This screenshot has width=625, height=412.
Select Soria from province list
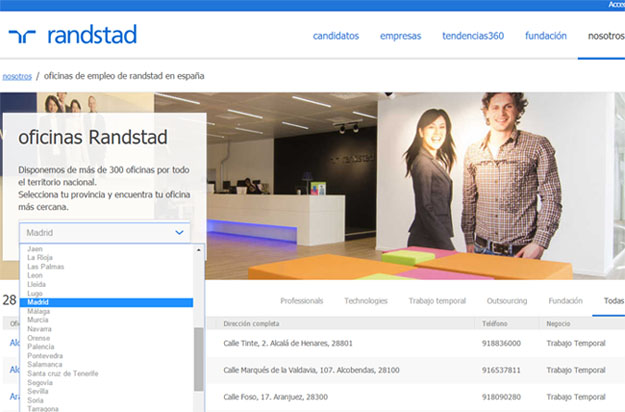[35, 400]
